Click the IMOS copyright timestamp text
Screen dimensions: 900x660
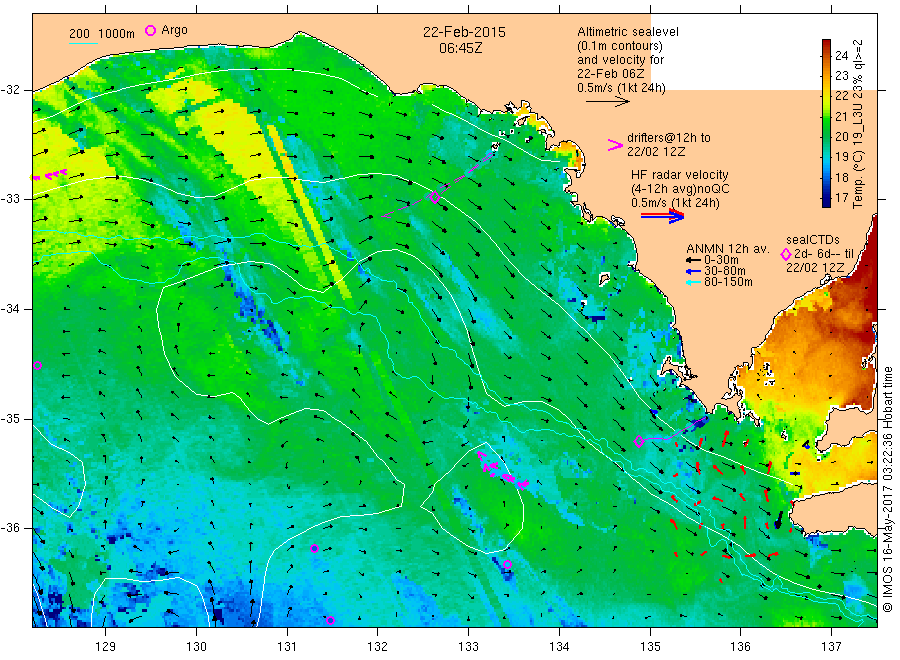pos(888,489)
